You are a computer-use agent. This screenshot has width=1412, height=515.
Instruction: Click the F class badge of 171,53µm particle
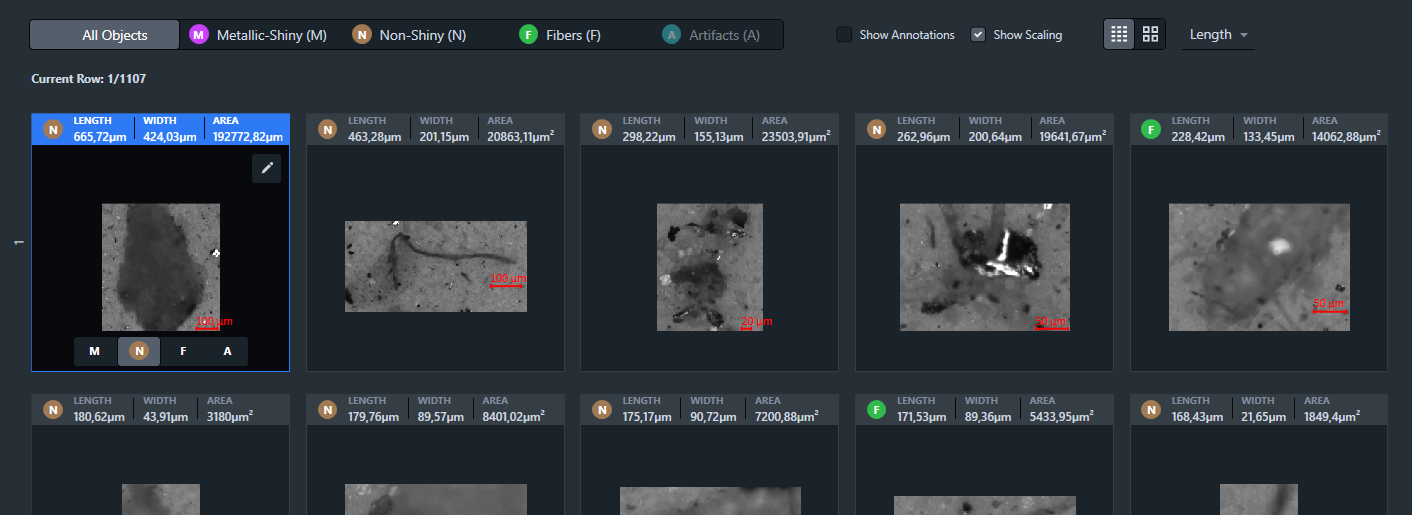[876, 409]
